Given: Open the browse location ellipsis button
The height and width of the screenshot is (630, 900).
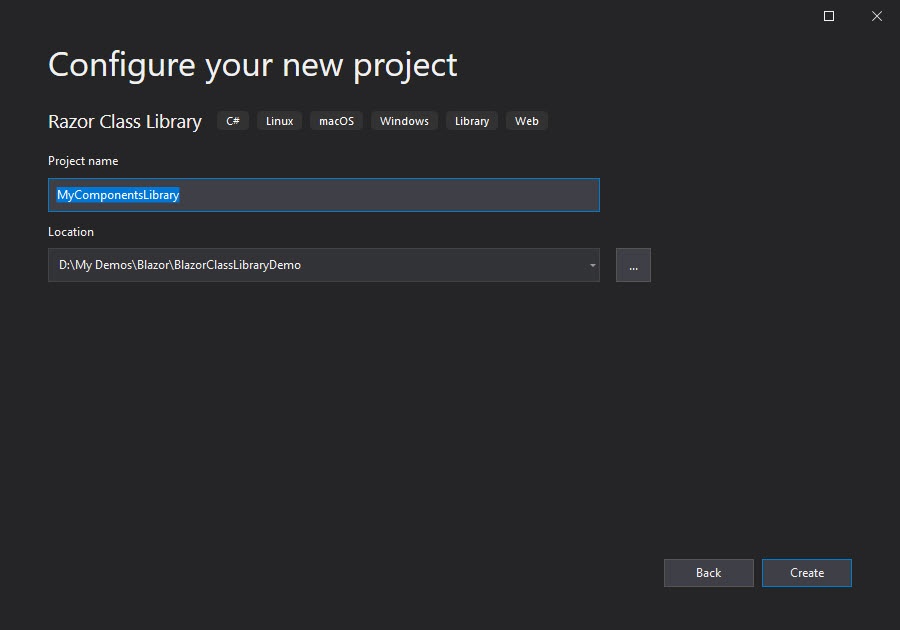Looking at the screenshot, I should (x=633, y=265).
